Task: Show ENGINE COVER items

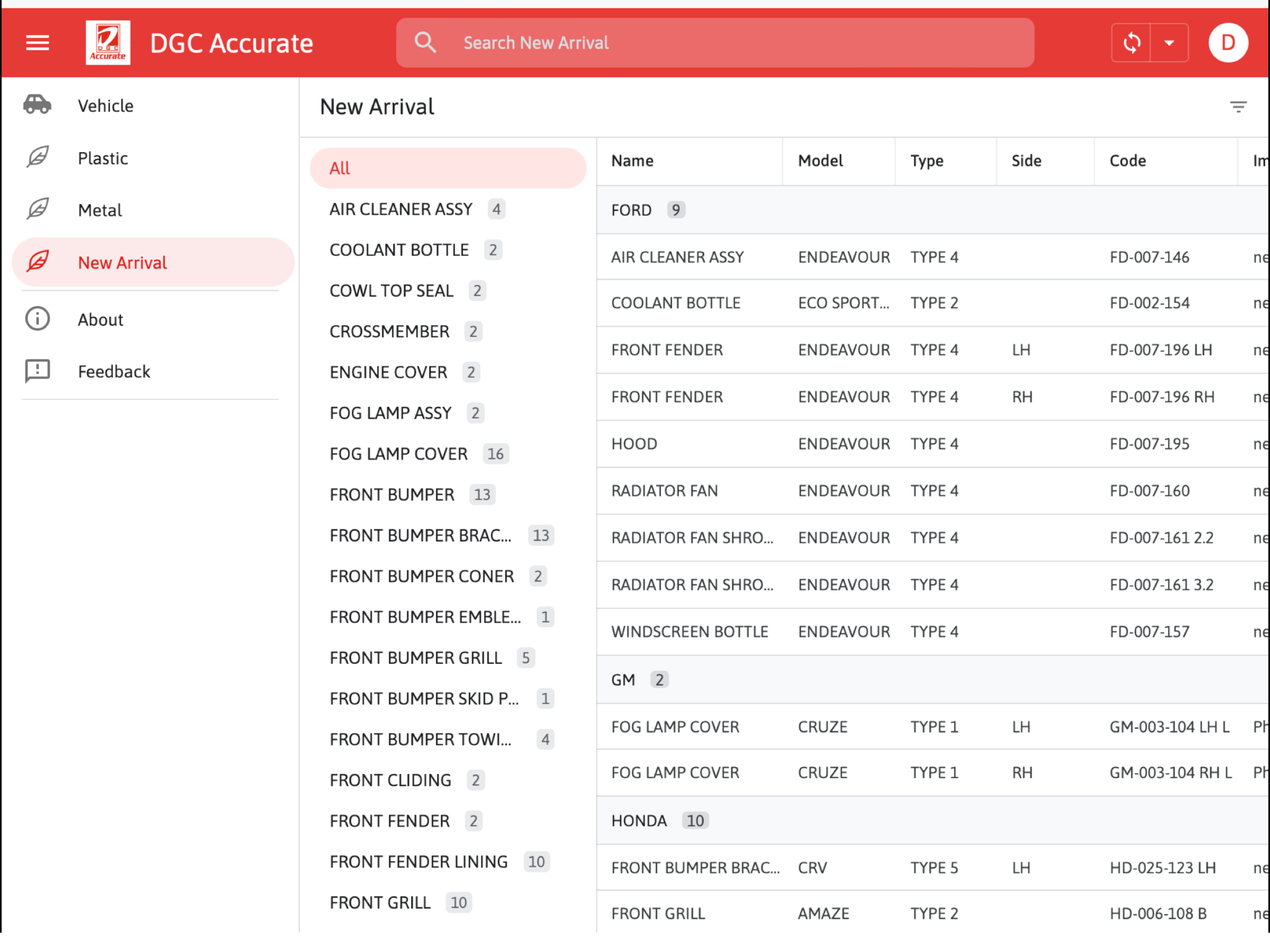Action: (x=448, y=372)
